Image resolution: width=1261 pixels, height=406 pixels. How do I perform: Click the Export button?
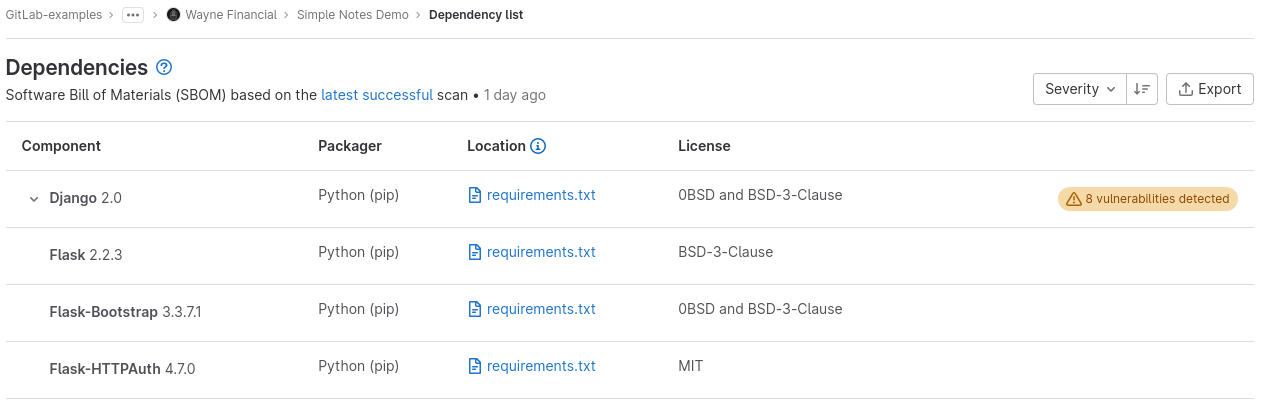point(1210,89)
